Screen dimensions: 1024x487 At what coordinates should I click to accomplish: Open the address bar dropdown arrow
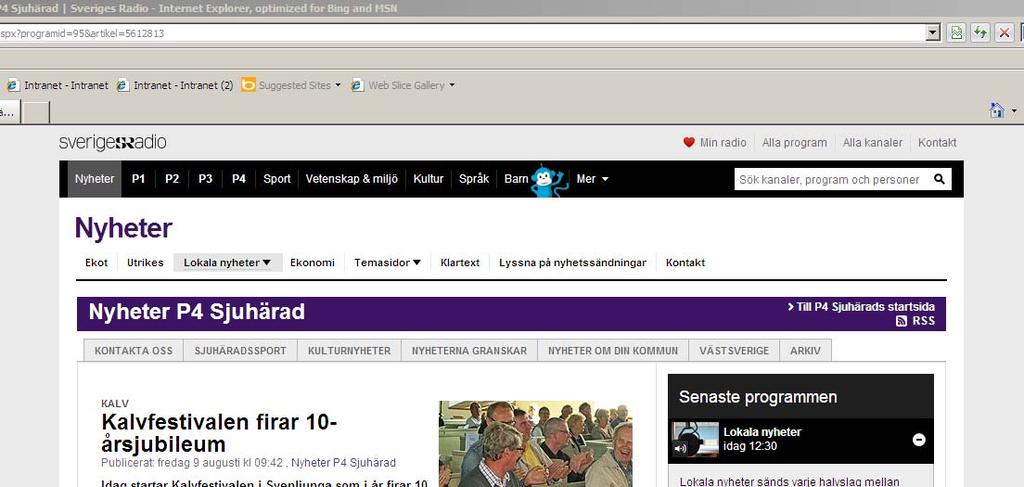(x=933, y=33)
